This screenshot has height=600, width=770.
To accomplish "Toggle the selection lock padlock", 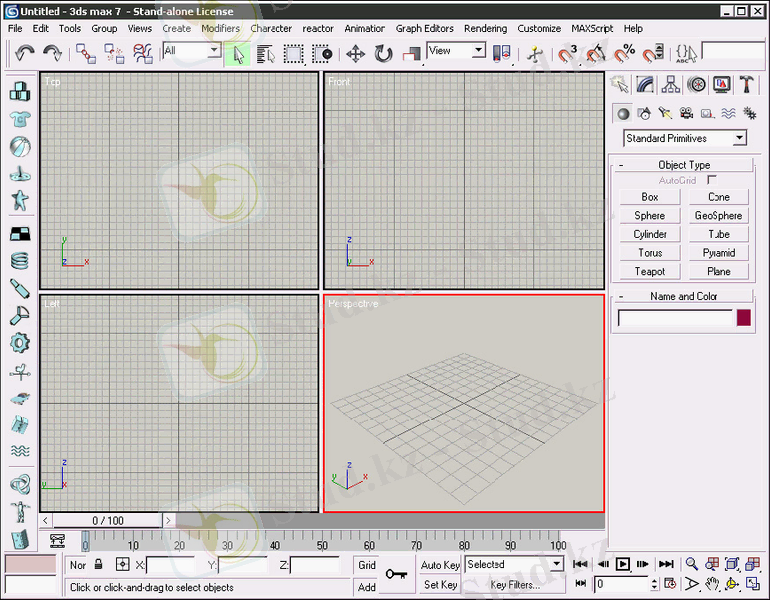I will [x=99, y=565].
